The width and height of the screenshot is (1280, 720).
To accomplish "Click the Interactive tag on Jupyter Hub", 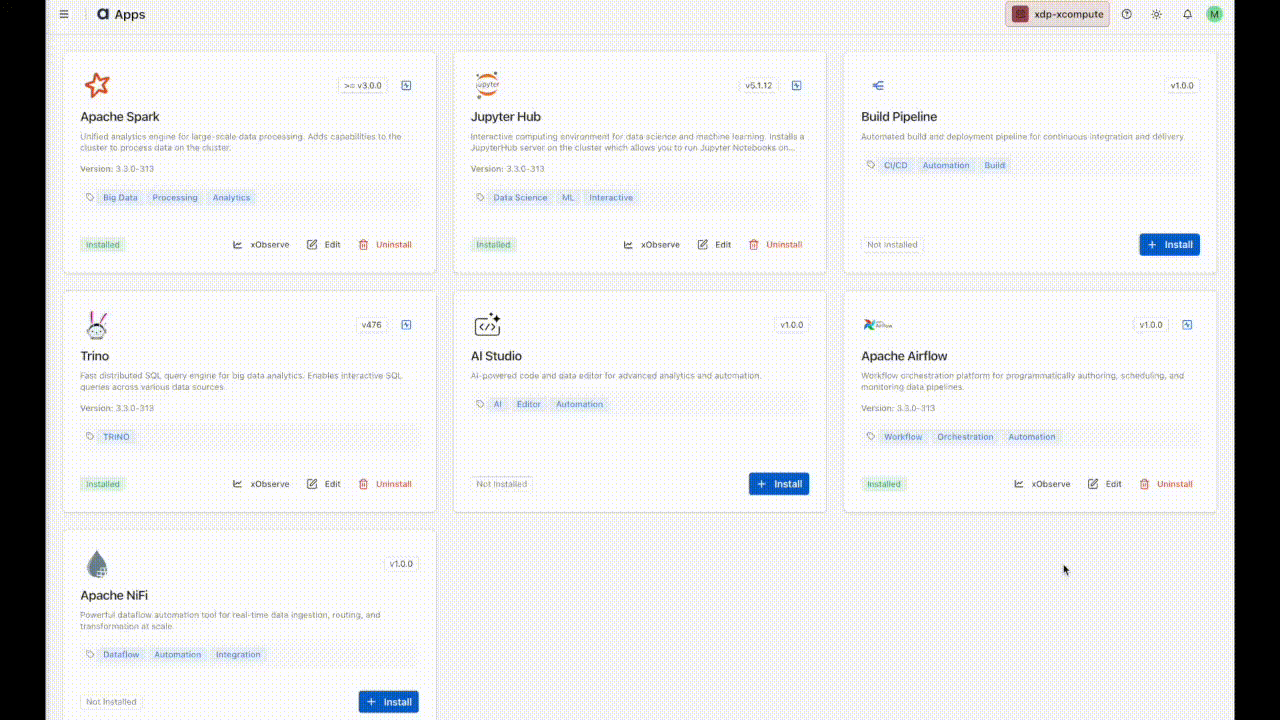I will coord(611,198).
